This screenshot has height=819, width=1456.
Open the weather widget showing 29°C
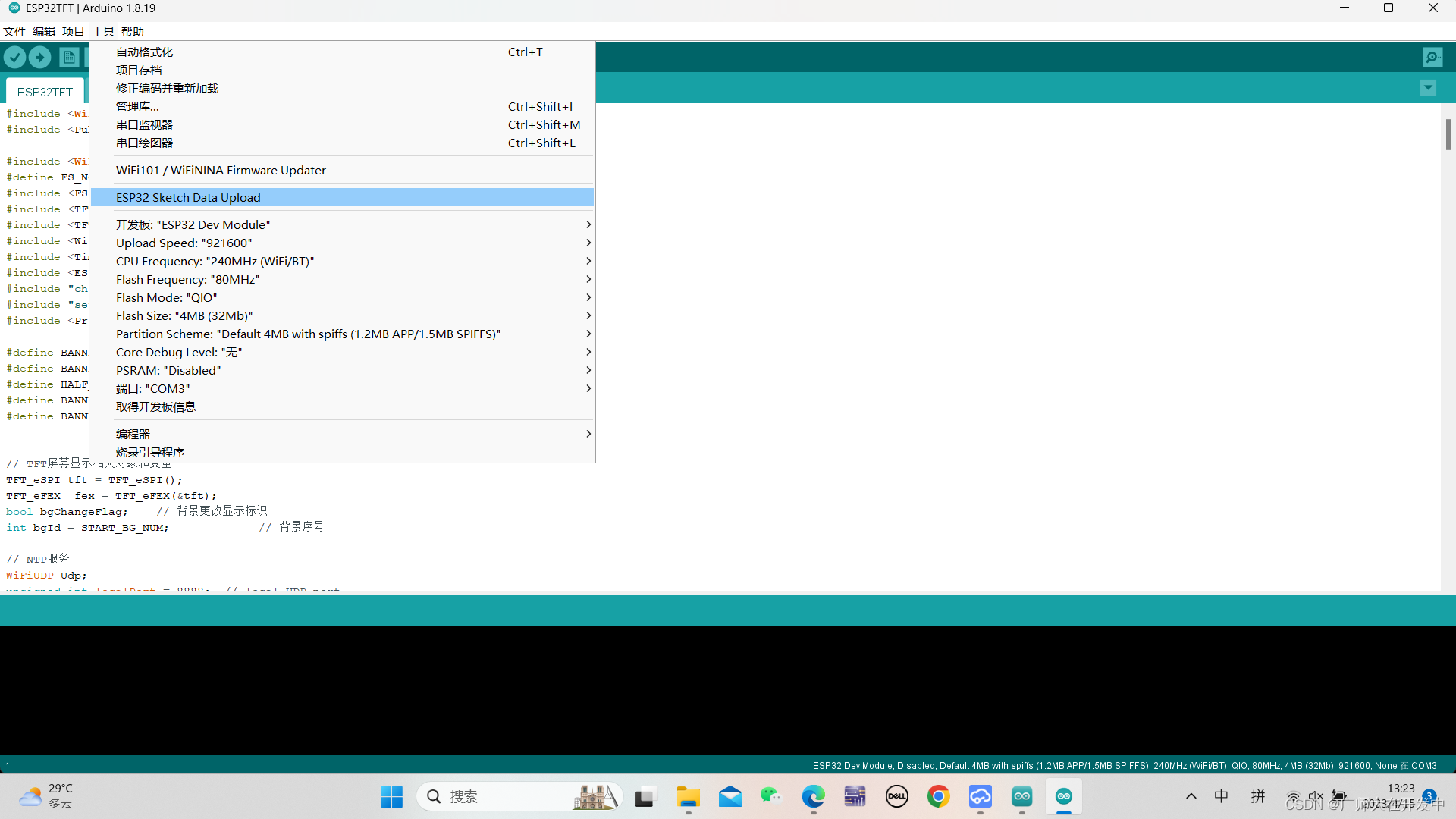pos(46,796)
